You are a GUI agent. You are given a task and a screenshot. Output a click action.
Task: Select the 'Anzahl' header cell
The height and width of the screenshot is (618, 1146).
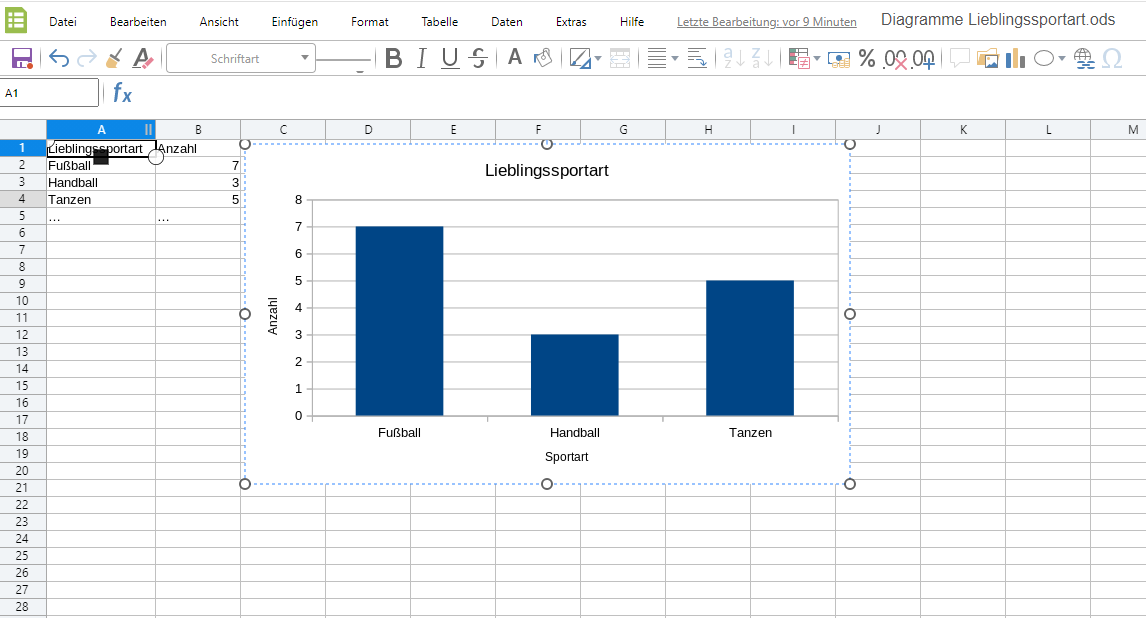(198, 148)
